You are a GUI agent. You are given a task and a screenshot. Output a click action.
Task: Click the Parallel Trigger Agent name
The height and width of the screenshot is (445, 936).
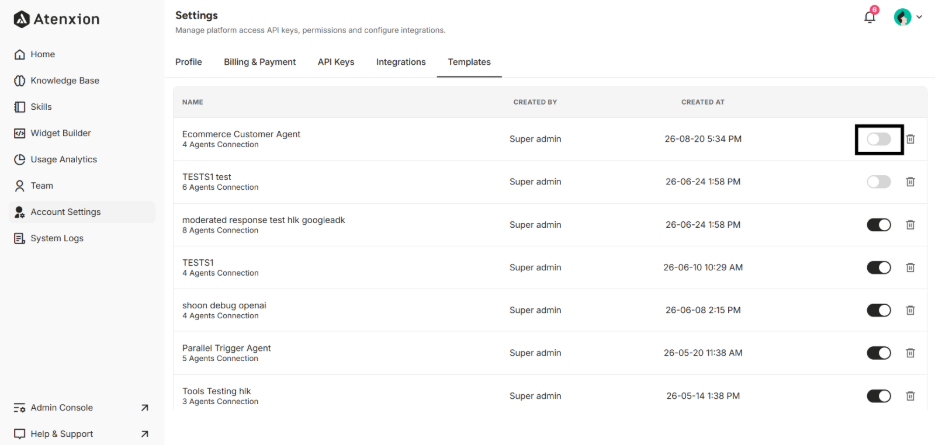click(x=227, y=348)
